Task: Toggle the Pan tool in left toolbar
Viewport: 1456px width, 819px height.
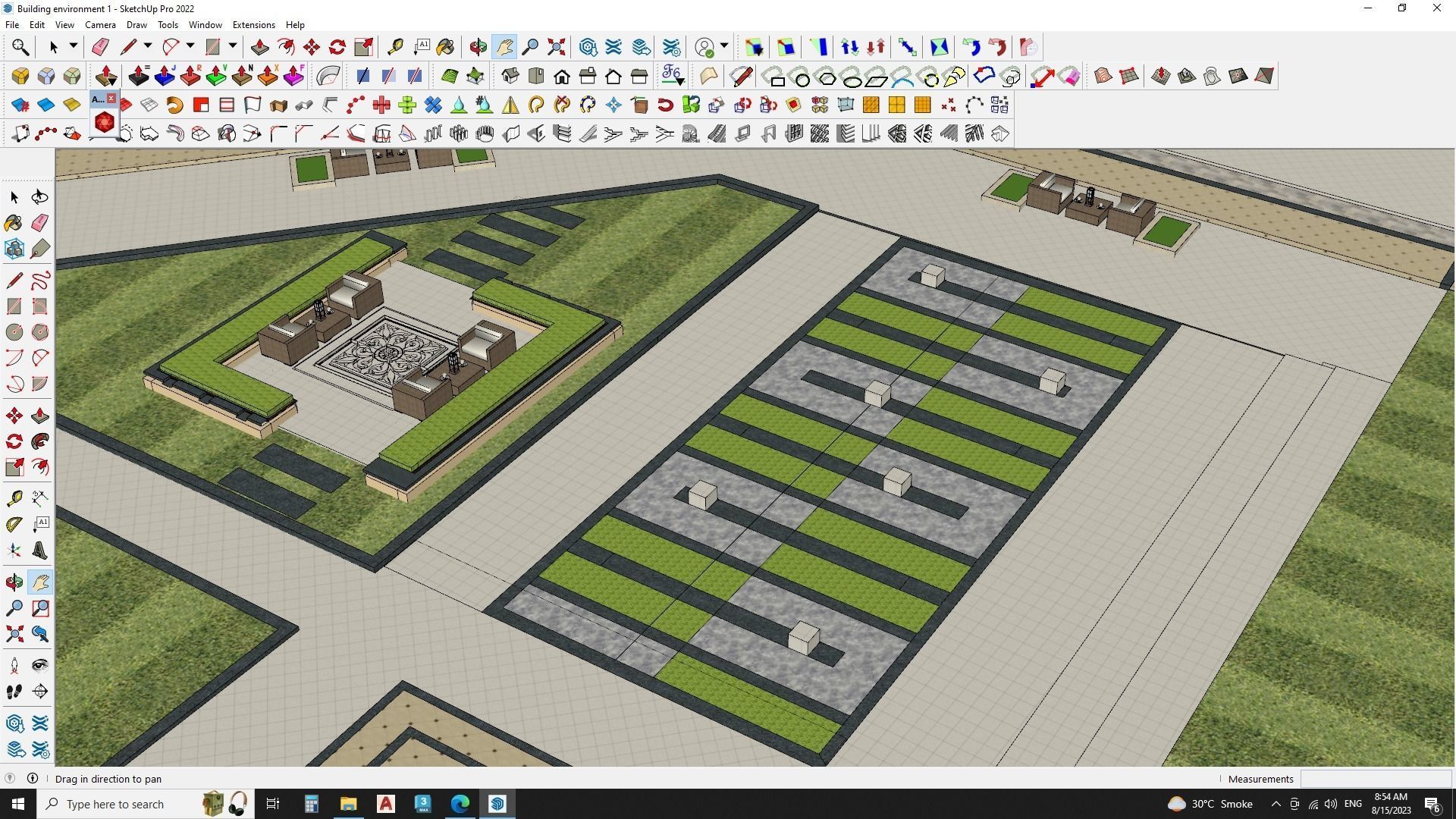Action: 40,582
